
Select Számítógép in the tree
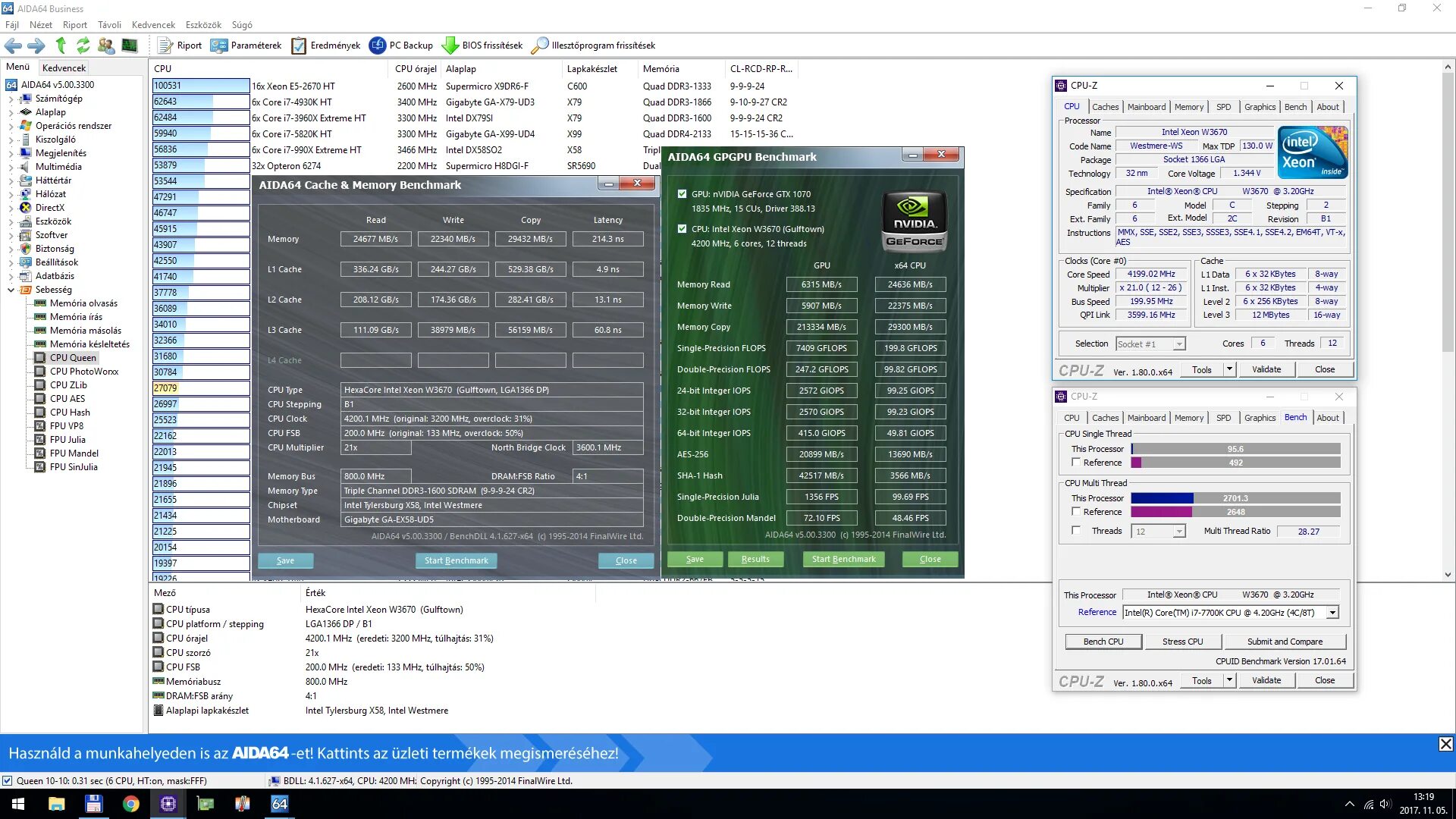point(58,99)
